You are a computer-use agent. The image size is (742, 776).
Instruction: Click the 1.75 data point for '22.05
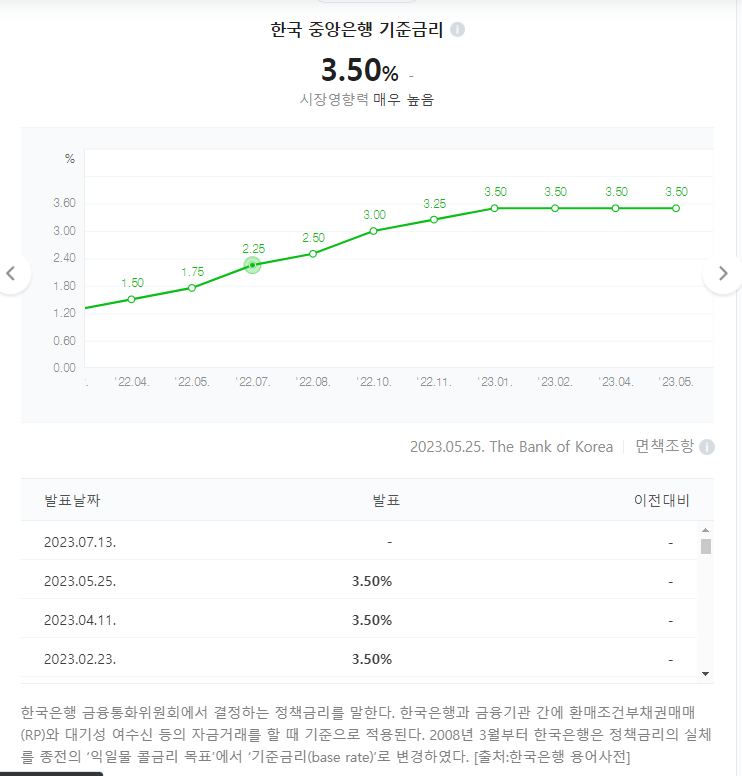(192, 288)
